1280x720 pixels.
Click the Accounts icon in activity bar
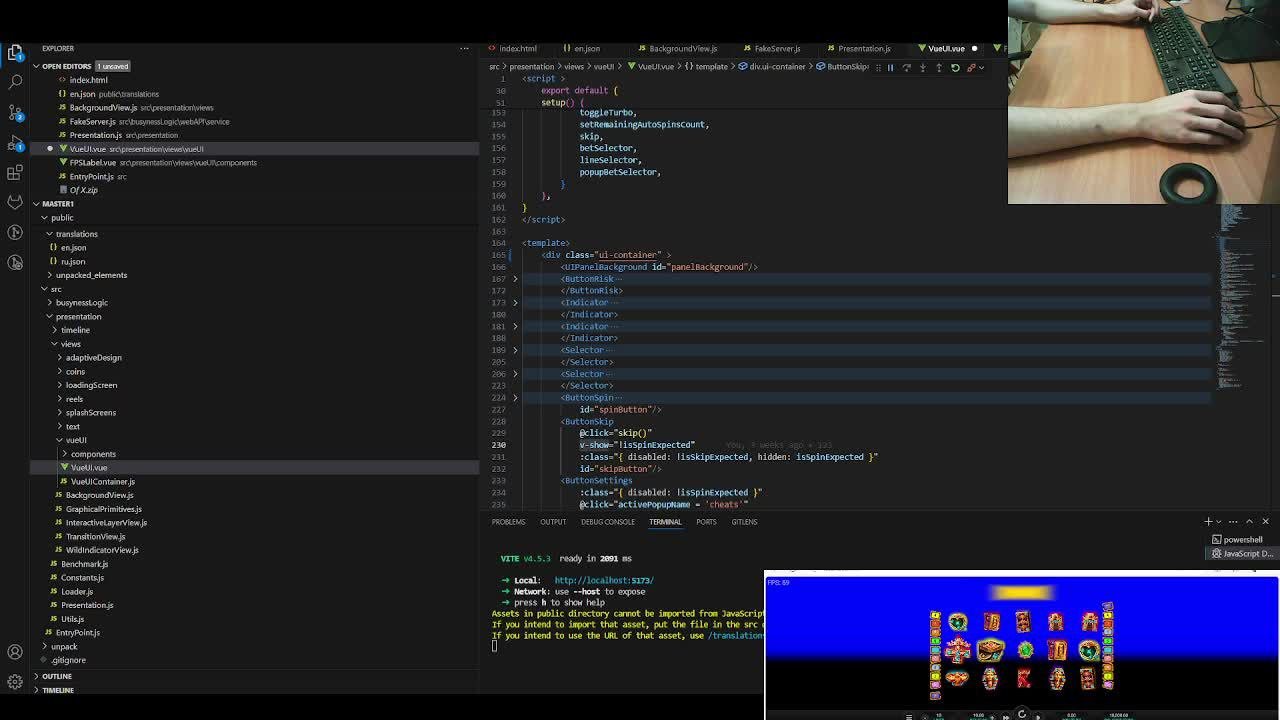15,652
